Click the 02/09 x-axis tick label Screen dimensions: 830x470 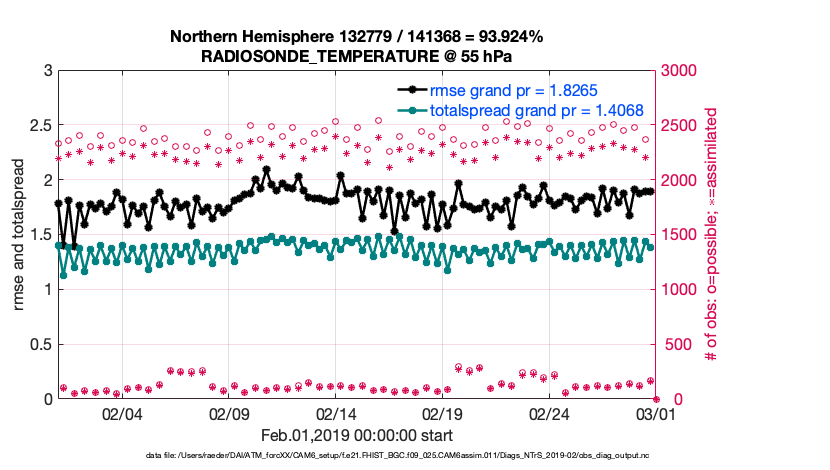coord(229,414)
